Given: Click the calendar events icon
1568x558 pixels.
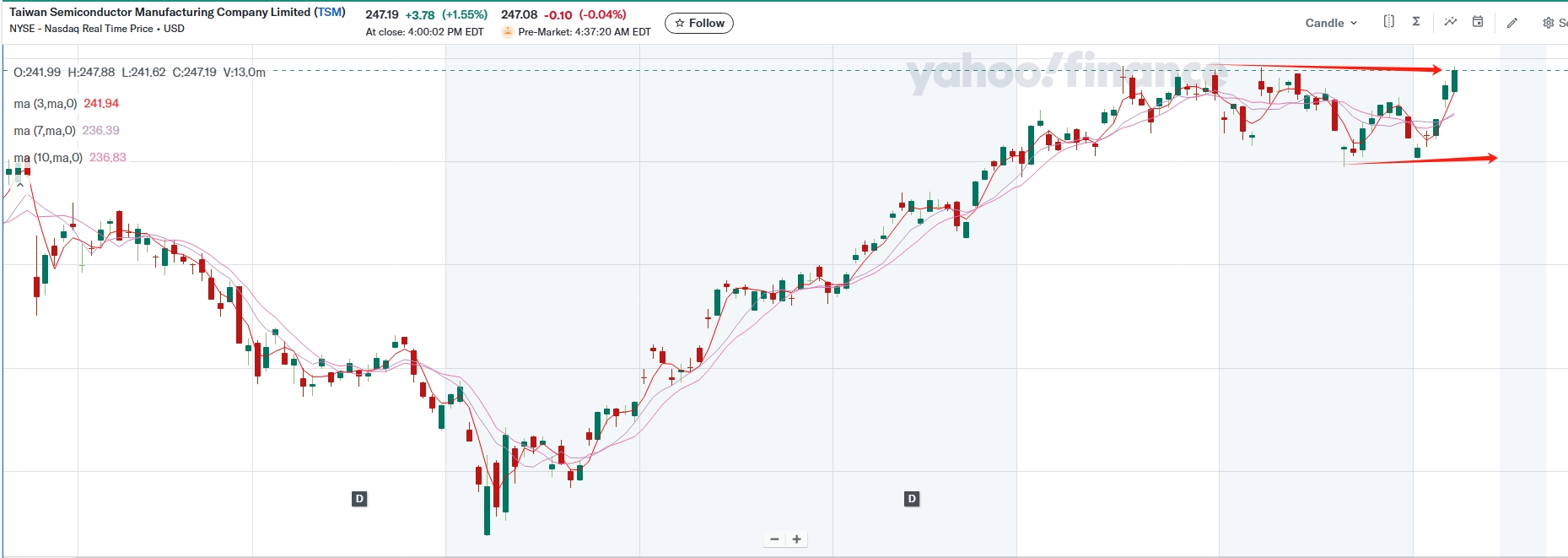Looking at the screenshot, I should [1478, 22].
